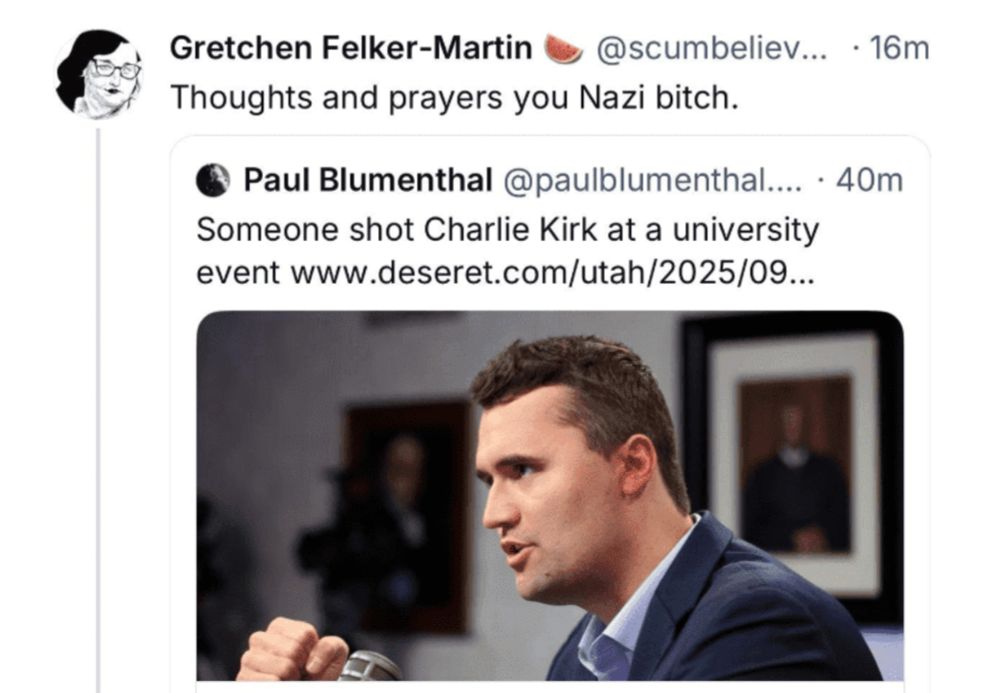Image resolution: width=1000 pixels, height=693 pixels.
Task: Click the watermelon emoji beside the name
Action: (562, 48)
